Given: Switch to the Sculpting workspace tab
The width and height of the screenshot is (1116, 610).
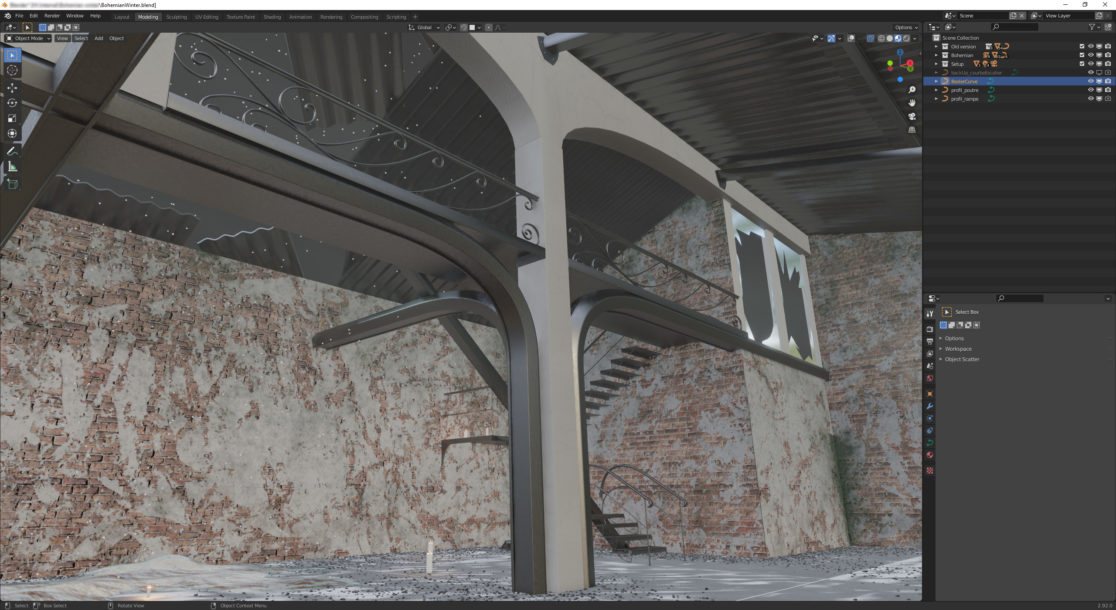Looking at the screenshot, I should tap(176, 17).
